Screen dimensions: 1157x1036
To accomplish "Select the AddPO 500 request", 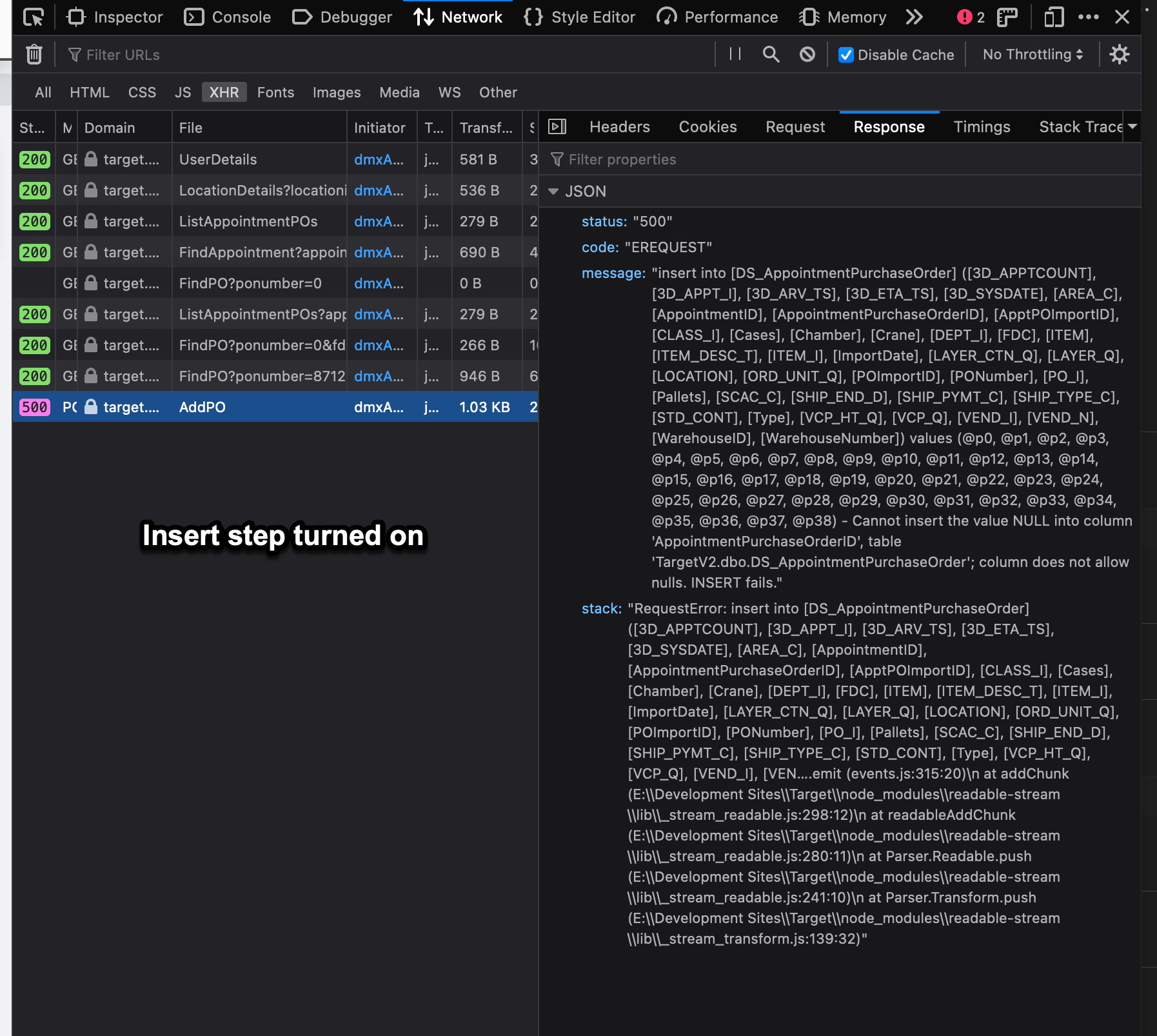I will pos(275,407).
